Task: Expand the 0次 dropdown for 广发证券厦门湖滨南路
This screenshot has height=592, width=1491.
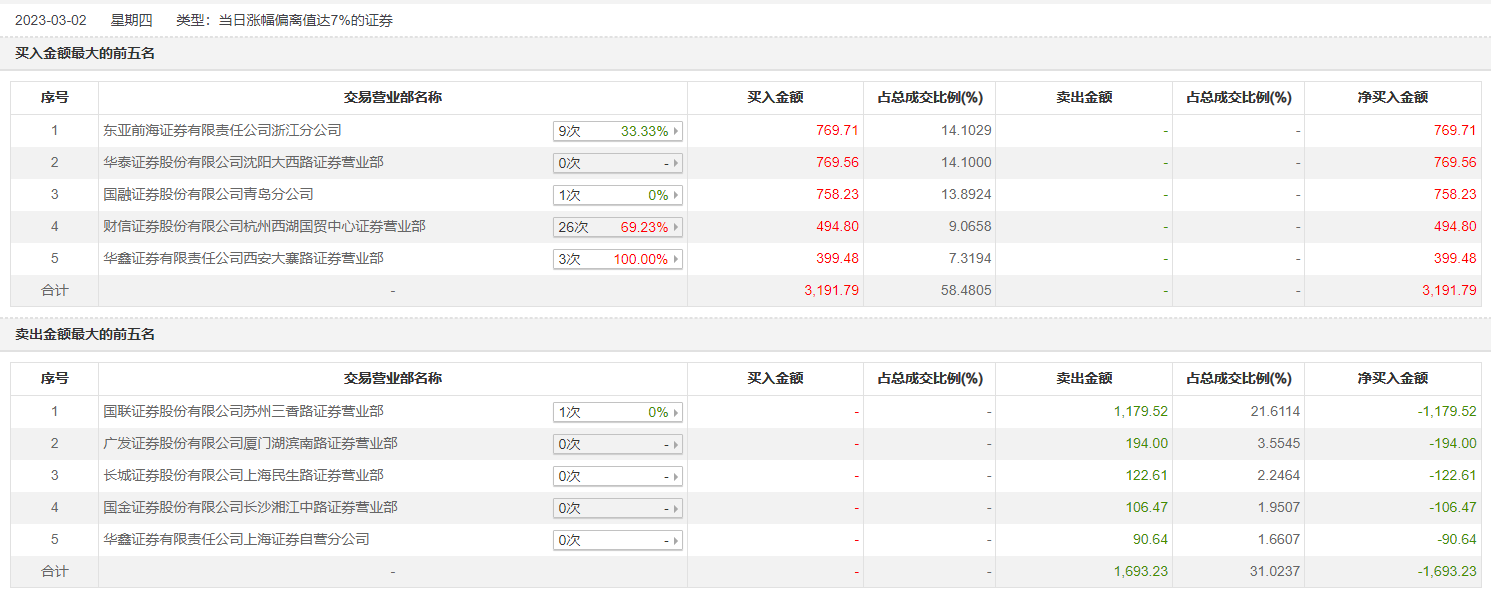Action: click(x=617, y=444)
